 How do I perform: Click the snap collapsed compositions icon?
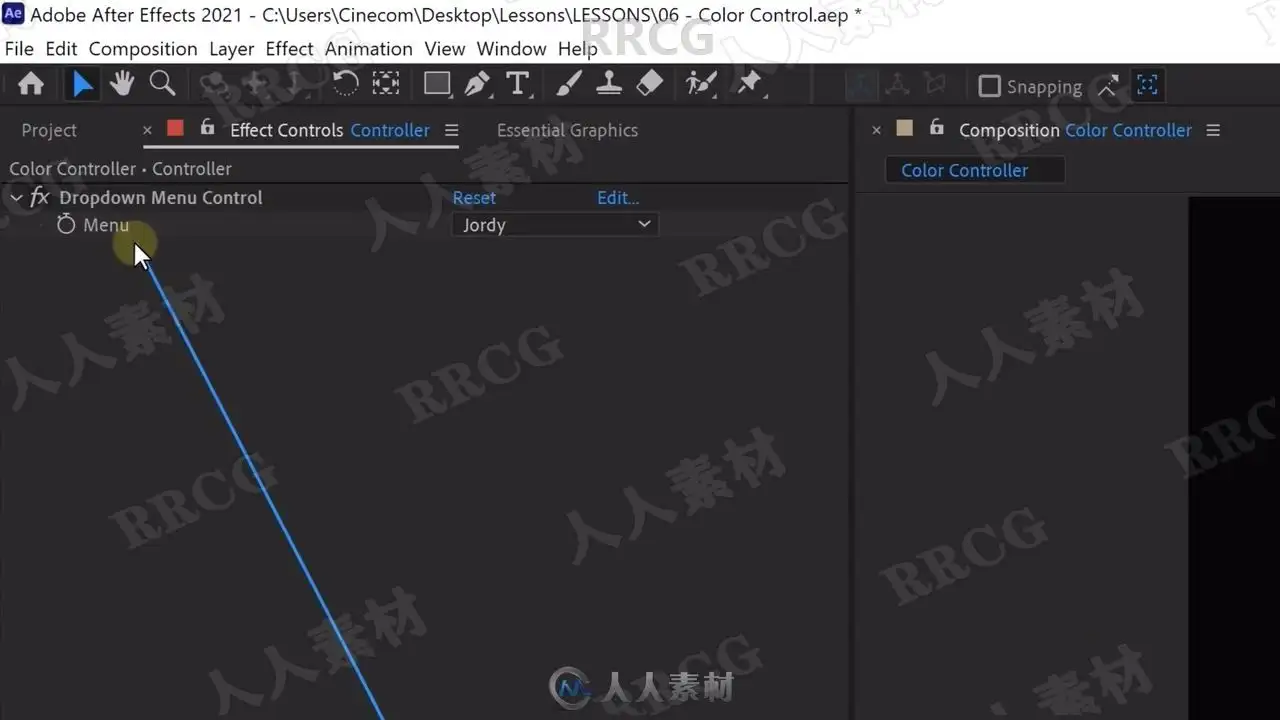point(1147,86)
